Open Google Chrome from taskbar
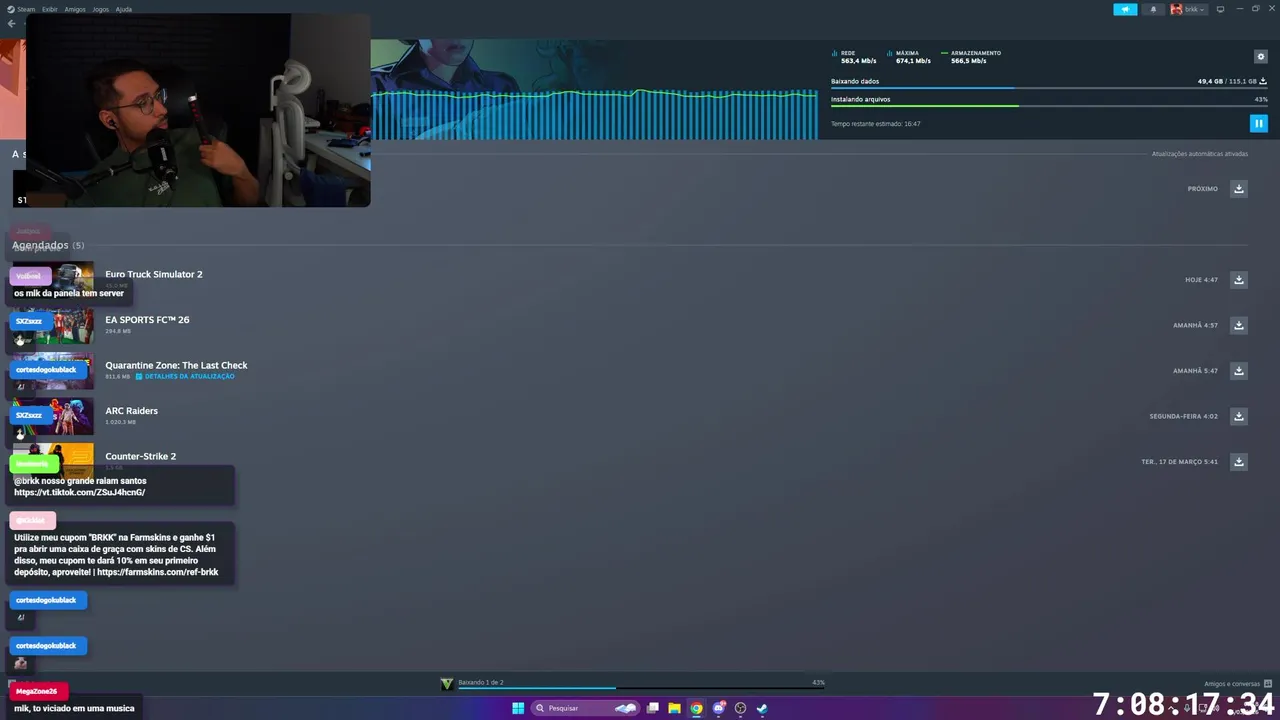 tap(697, 708)
